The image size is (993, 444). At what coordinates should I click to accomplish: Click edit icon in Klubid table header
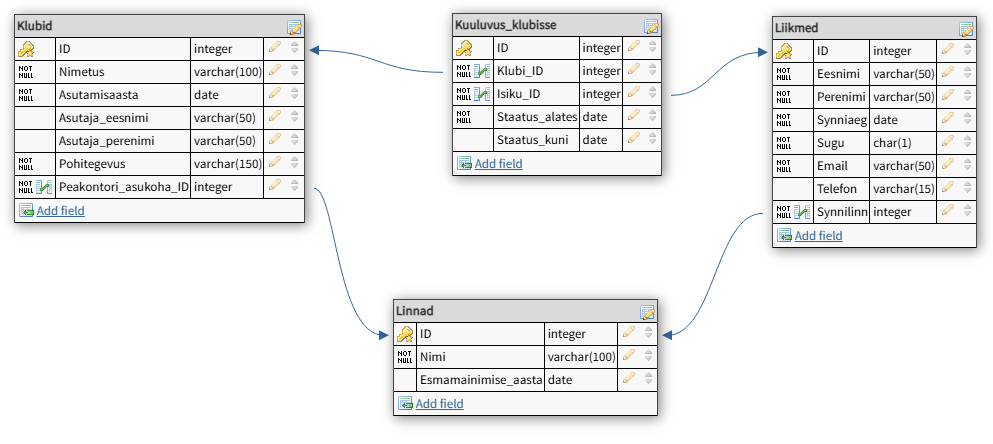tap(294, 27)
